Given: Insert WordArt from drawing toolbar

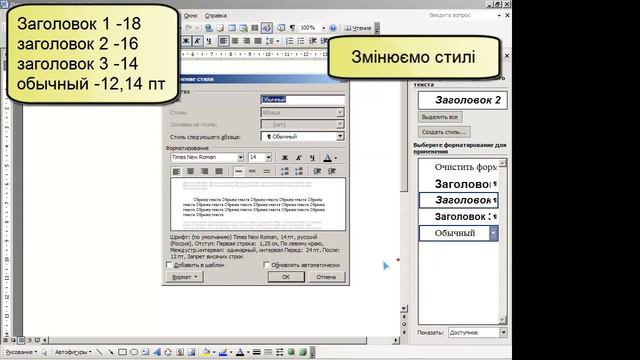Looking at the screenshot, I should coord(157,352).
